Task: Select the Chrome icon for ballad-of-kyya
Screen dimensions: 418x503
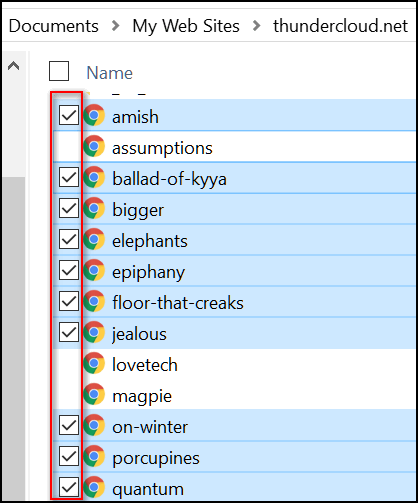Action: click(x=94, y=177)
